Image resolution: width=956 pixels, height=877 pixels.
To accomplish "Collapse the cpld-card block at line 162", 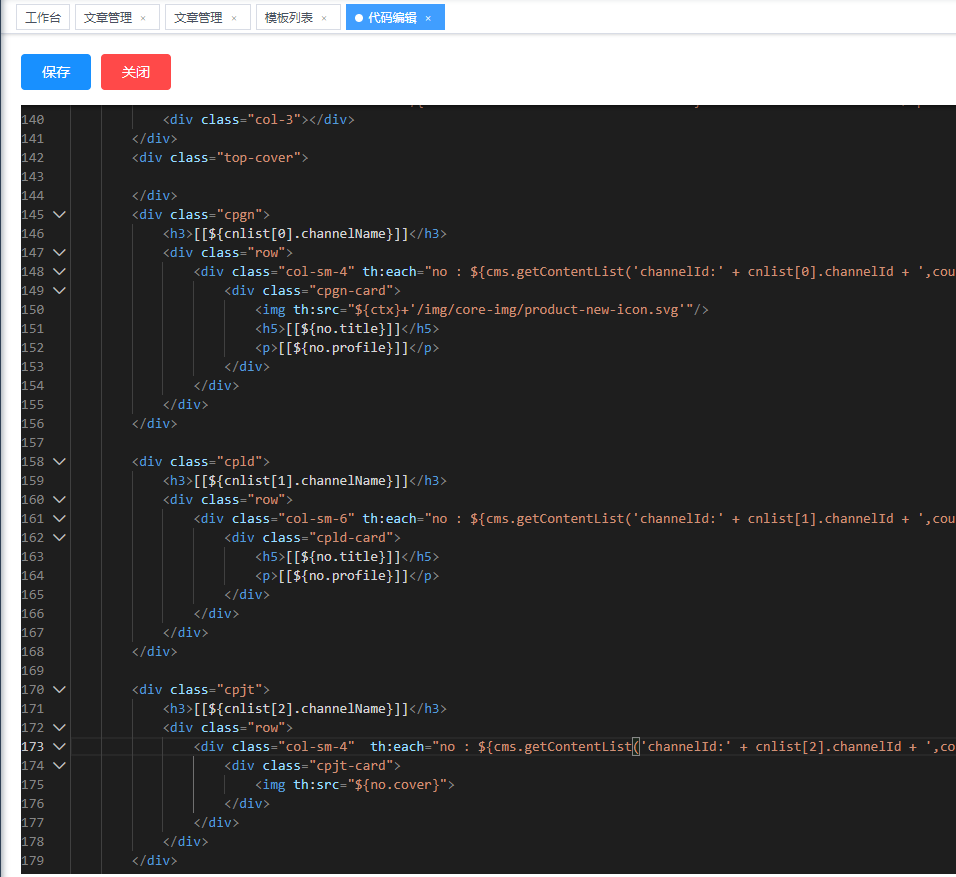I will point(59,537).
